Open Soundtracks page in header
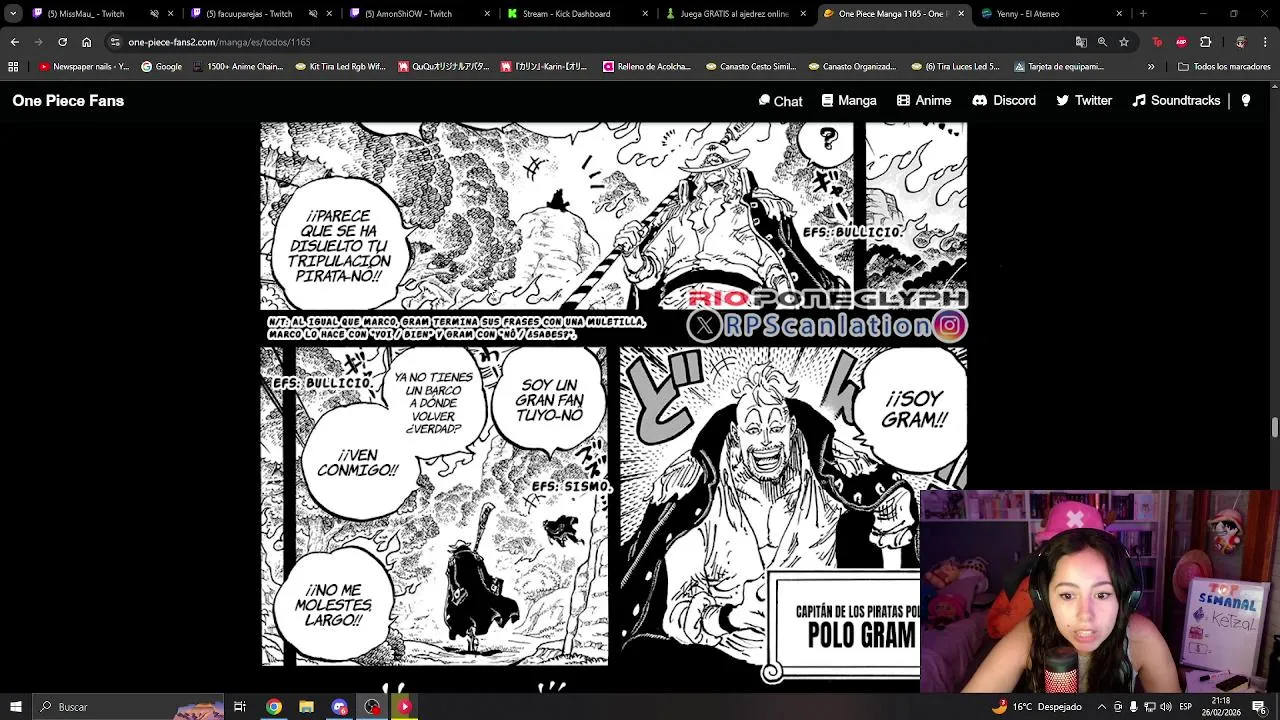 (x=1176, y=101)
